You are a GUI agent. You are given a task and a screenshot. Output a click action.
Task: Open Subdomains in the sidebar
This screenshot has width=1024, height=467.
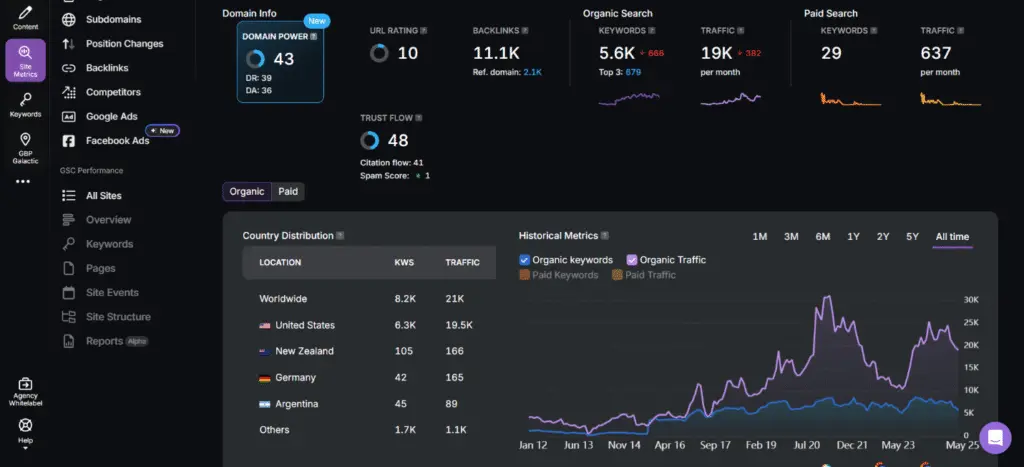pyautogui.click(x=114, y=20)
